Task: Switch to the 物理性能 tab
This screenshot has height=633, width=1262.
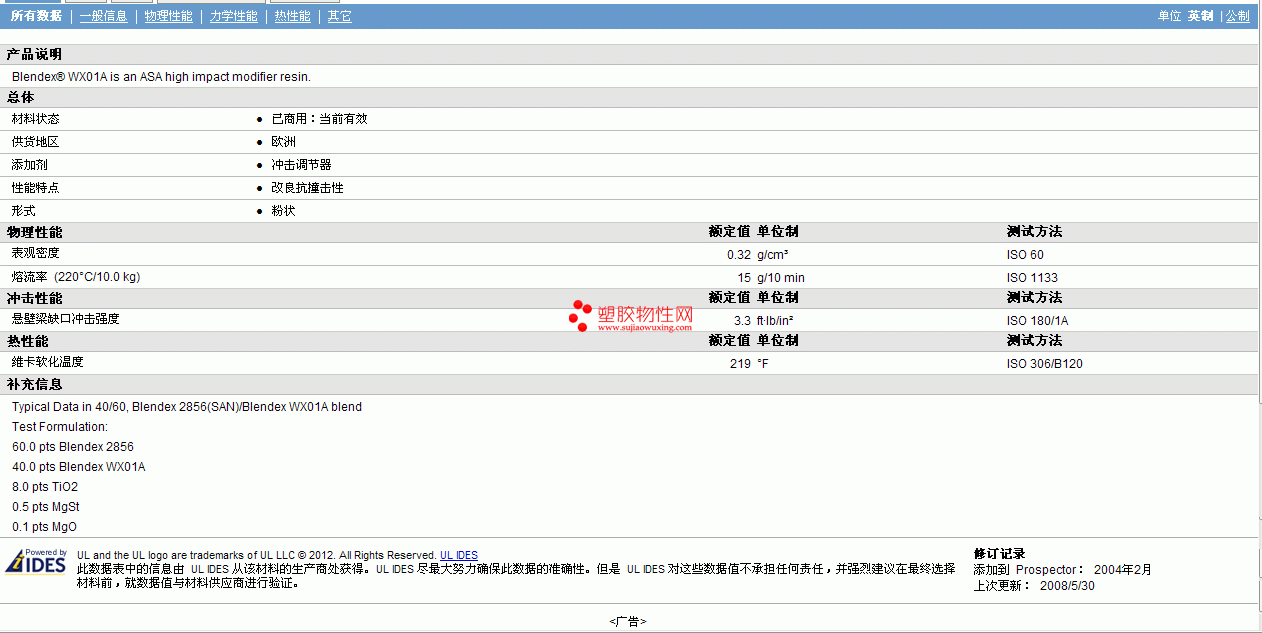Action: (169, 16)
